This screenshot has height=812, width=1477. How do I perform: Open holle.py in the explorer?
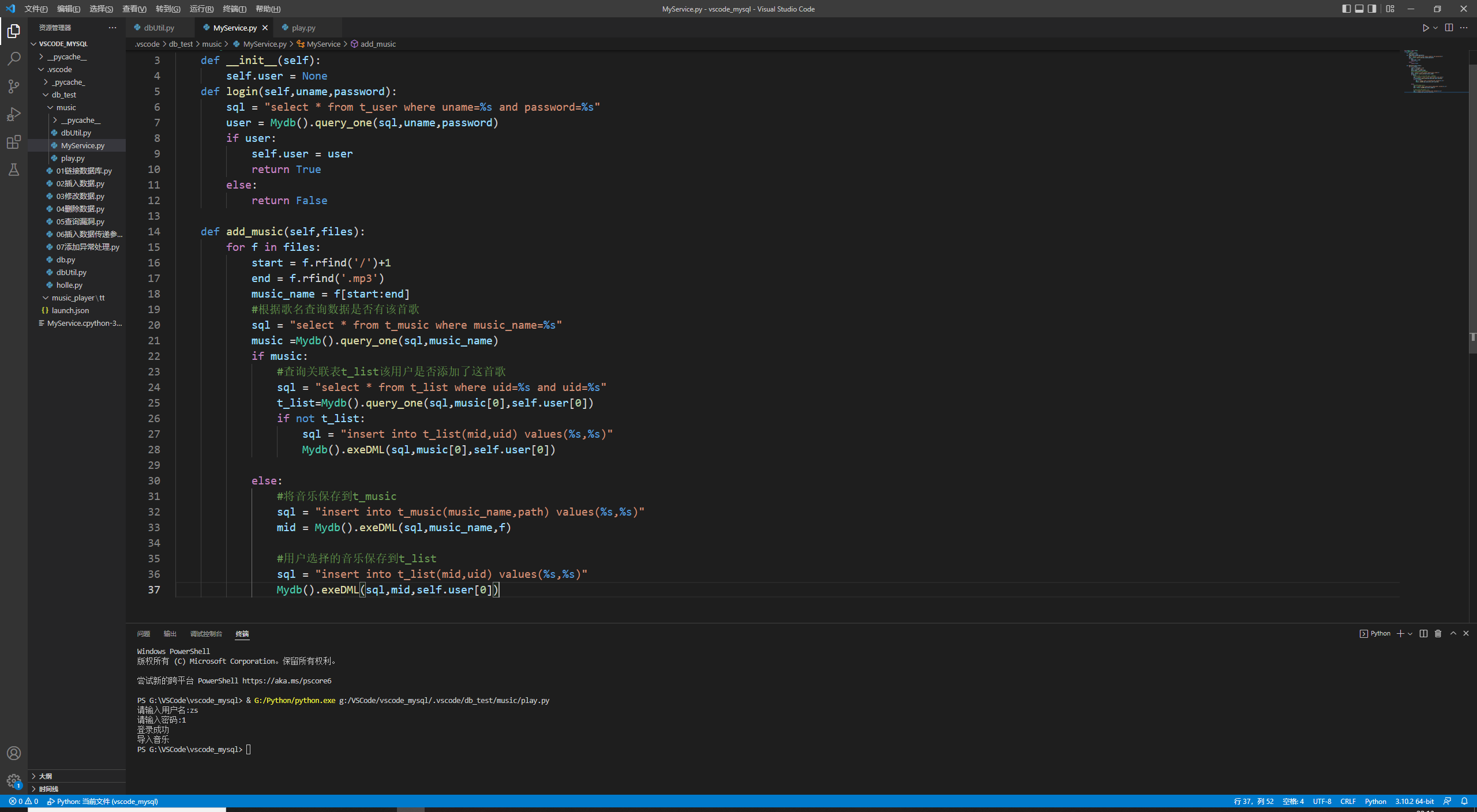tap(77, 285)
